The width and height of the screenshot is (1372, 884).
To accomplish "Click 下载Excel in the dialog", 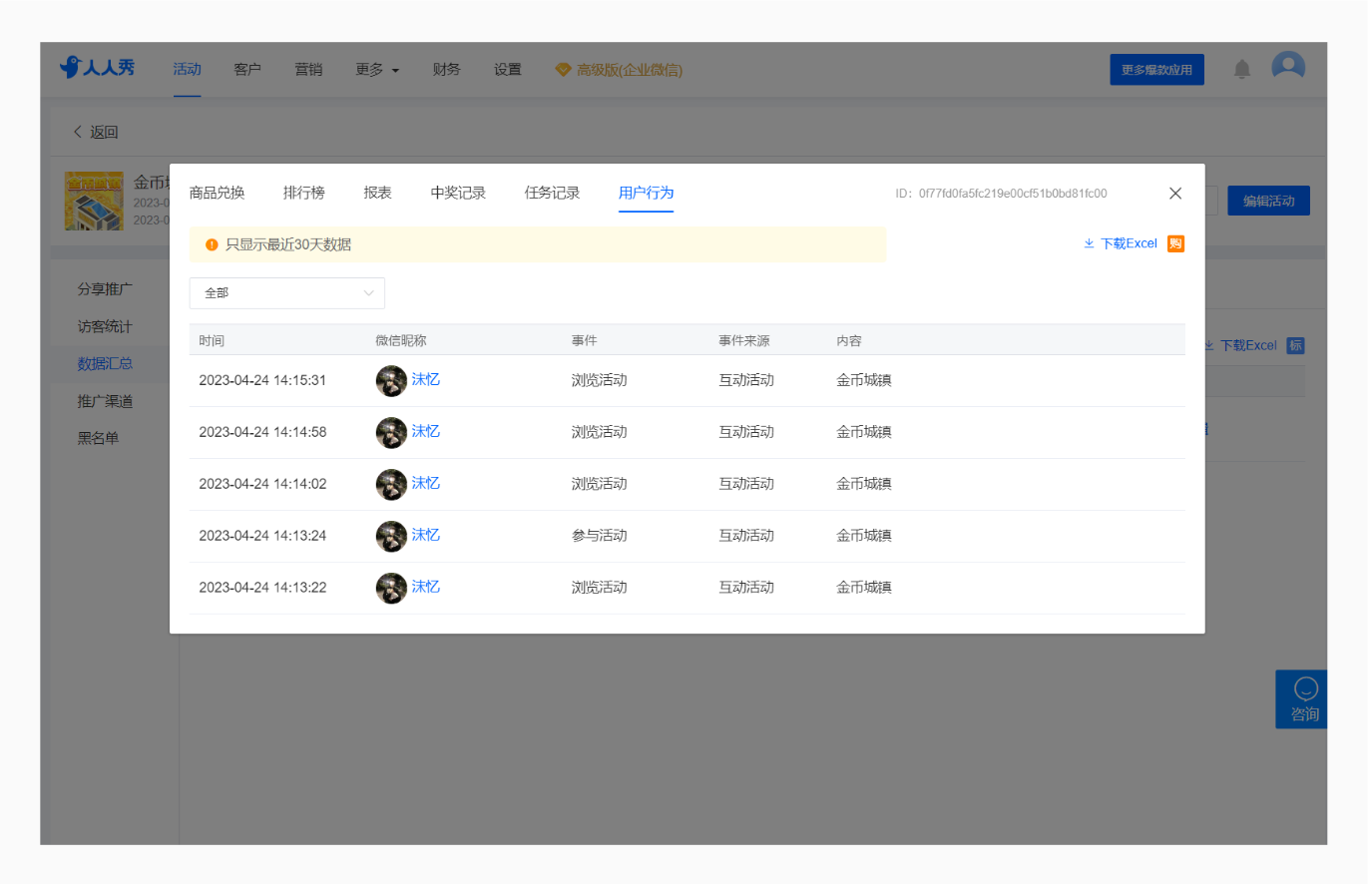I will tap(1121, 243).
